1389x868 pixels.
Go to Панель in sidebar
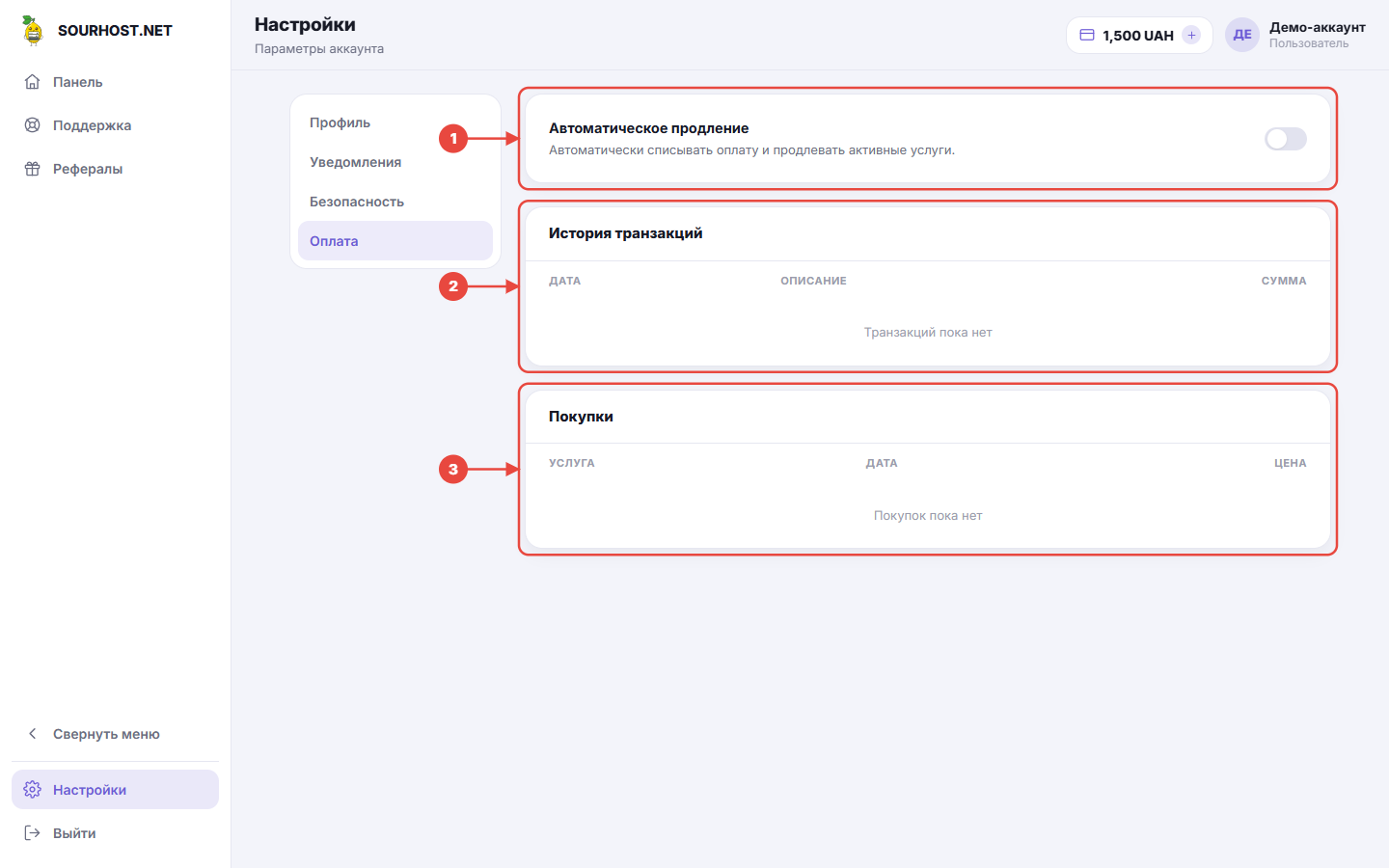coord(115,82)
